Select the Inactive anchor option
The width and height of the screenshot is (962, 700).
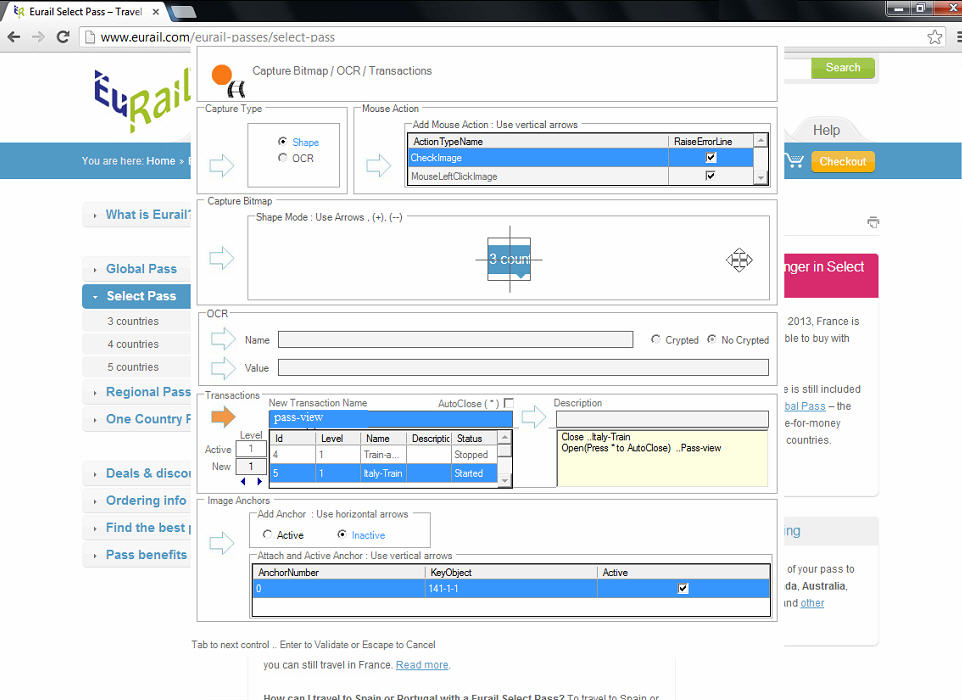coord(342,534)
